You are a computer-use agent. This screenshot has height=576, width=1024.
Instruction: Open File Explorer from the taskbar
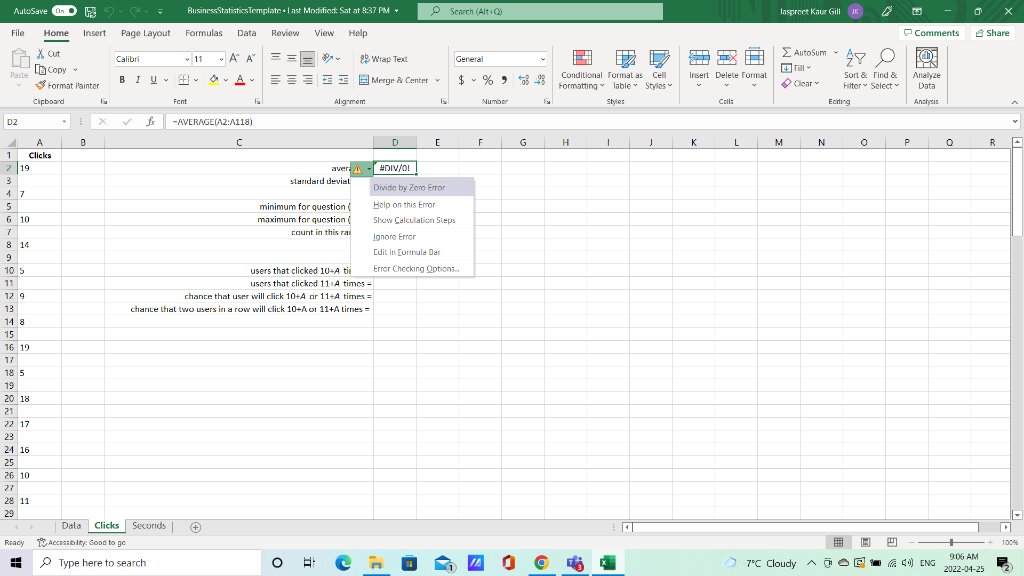[376, 562]
